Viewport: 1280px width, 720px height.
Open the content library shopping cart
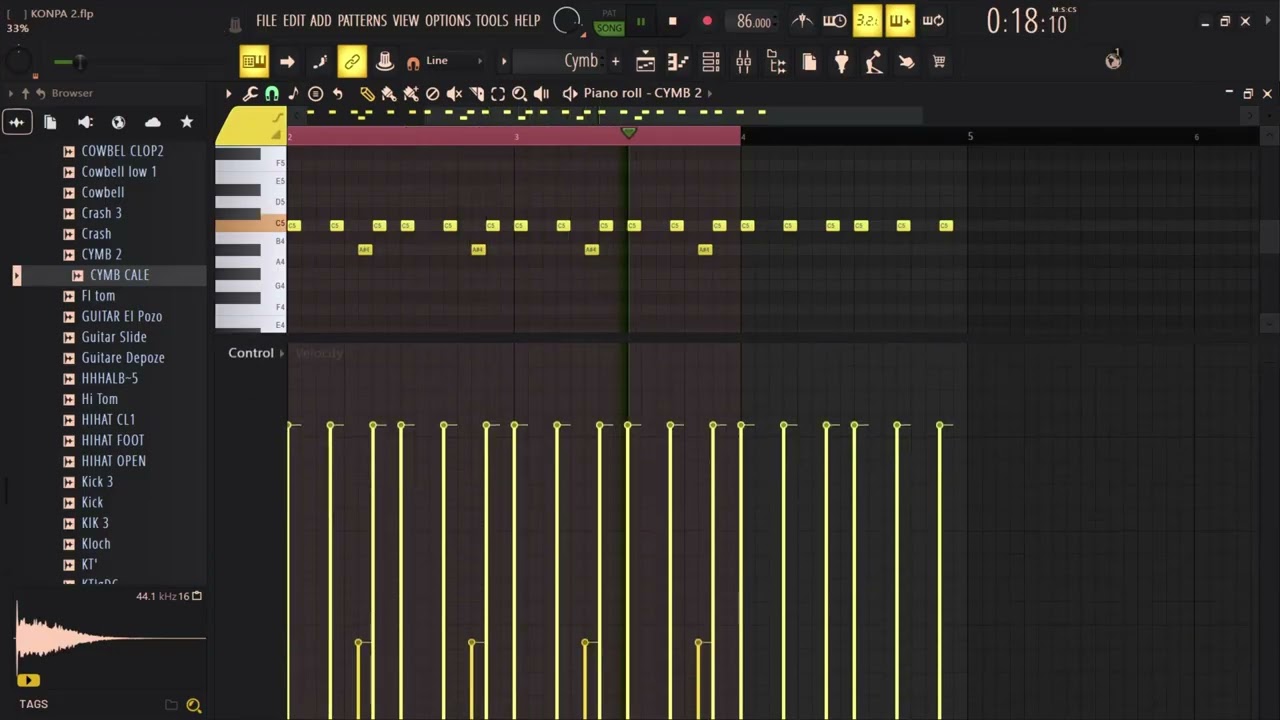click(939, 62)
